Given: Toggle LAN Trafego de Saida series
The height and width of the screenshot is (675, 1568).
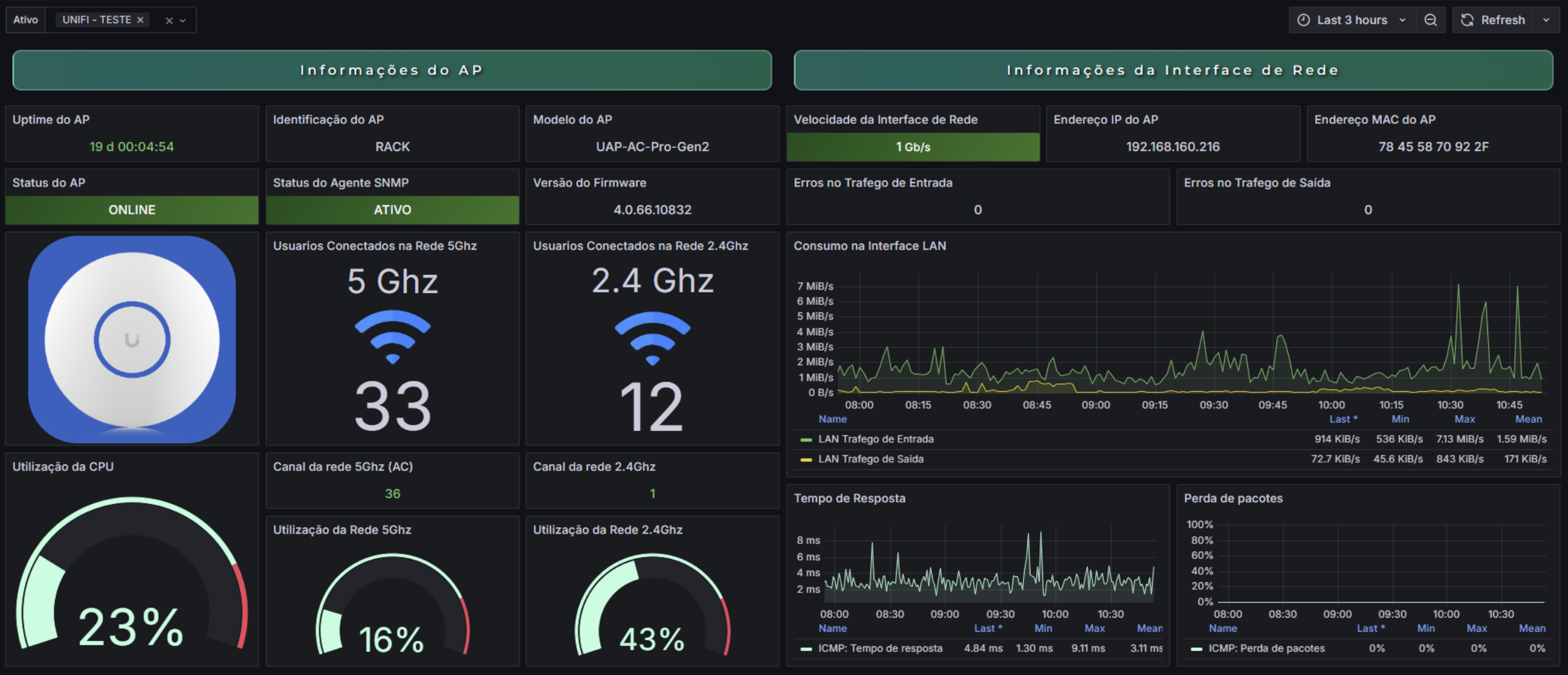Looking at the screenshot, I should pos(870,459).
